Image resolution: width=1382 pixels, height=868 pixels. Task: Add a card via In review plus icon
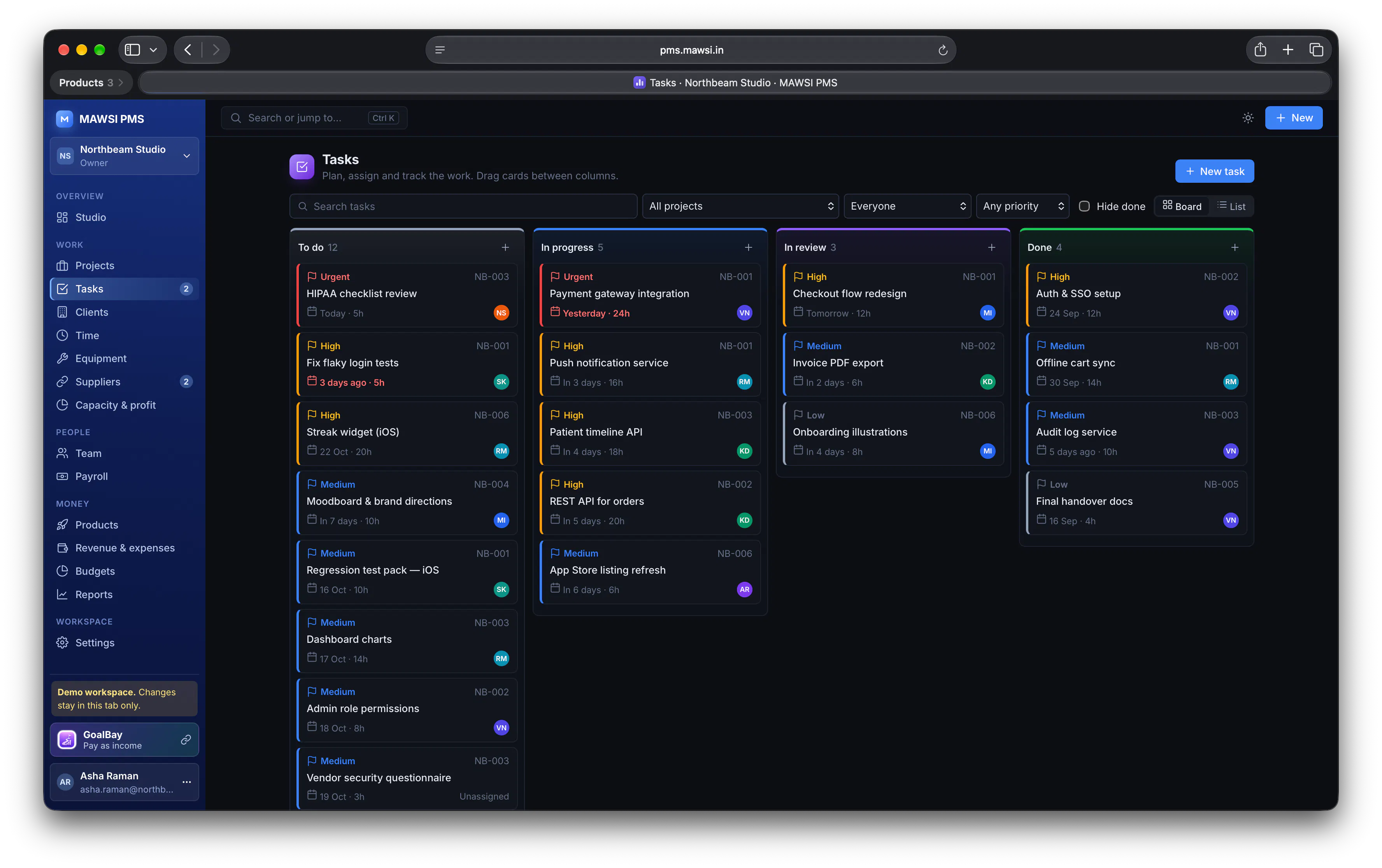point(991,247)
